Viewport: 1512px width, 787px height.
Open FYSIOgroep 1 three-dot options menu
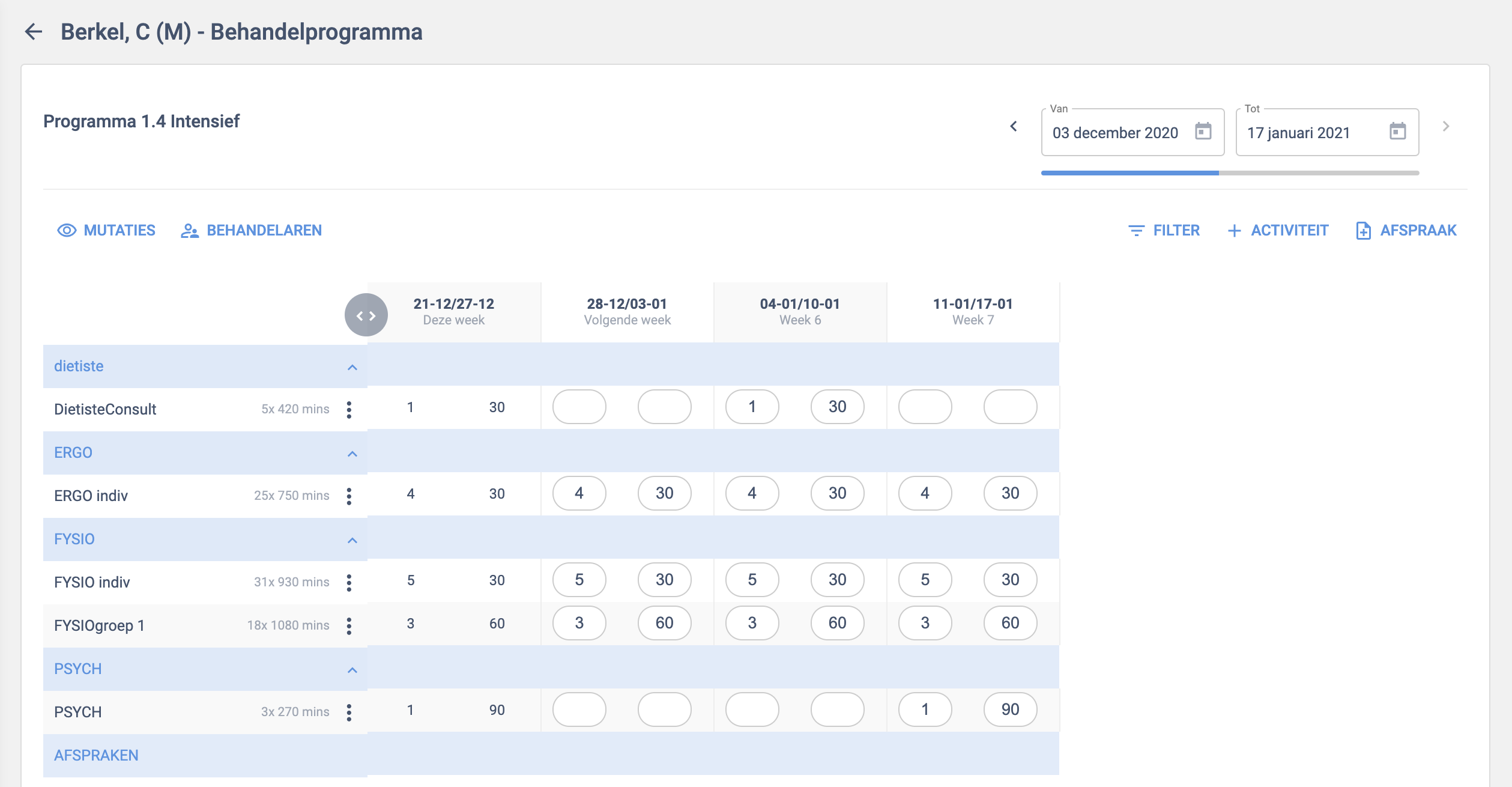click(x=349, y=626)
